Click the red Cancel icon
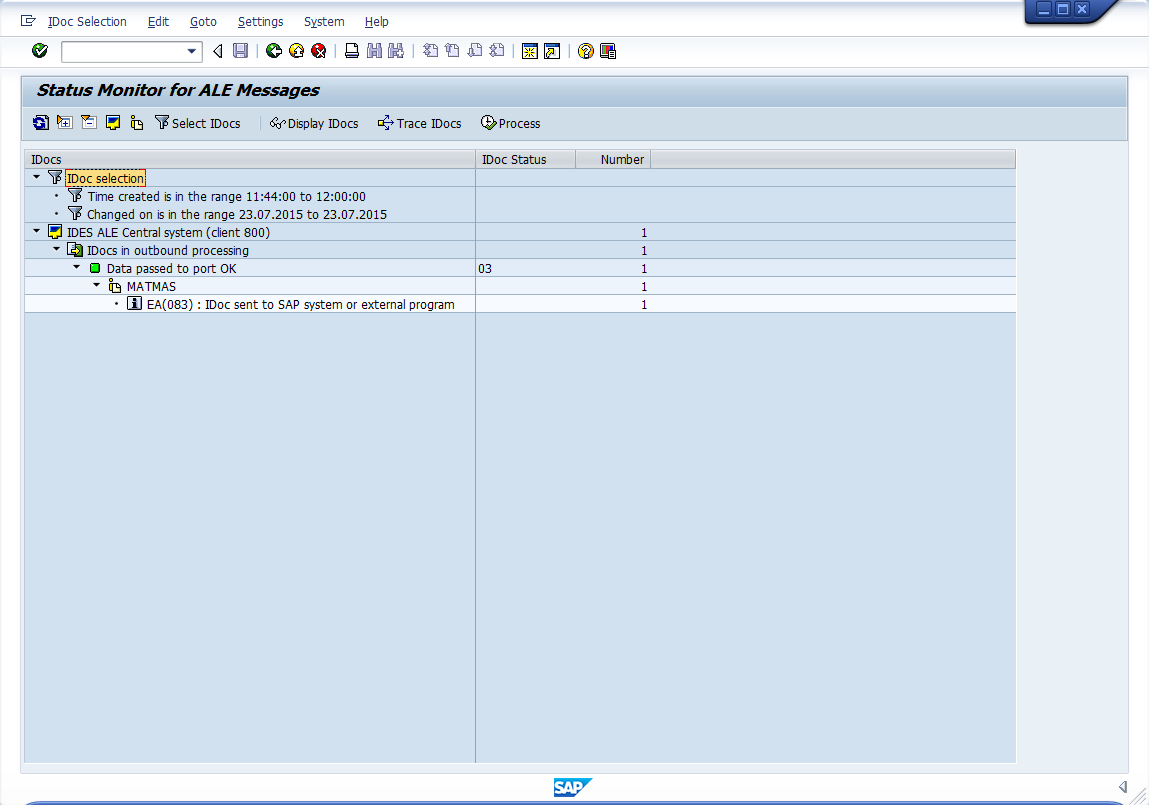 [x=318, y=51]
